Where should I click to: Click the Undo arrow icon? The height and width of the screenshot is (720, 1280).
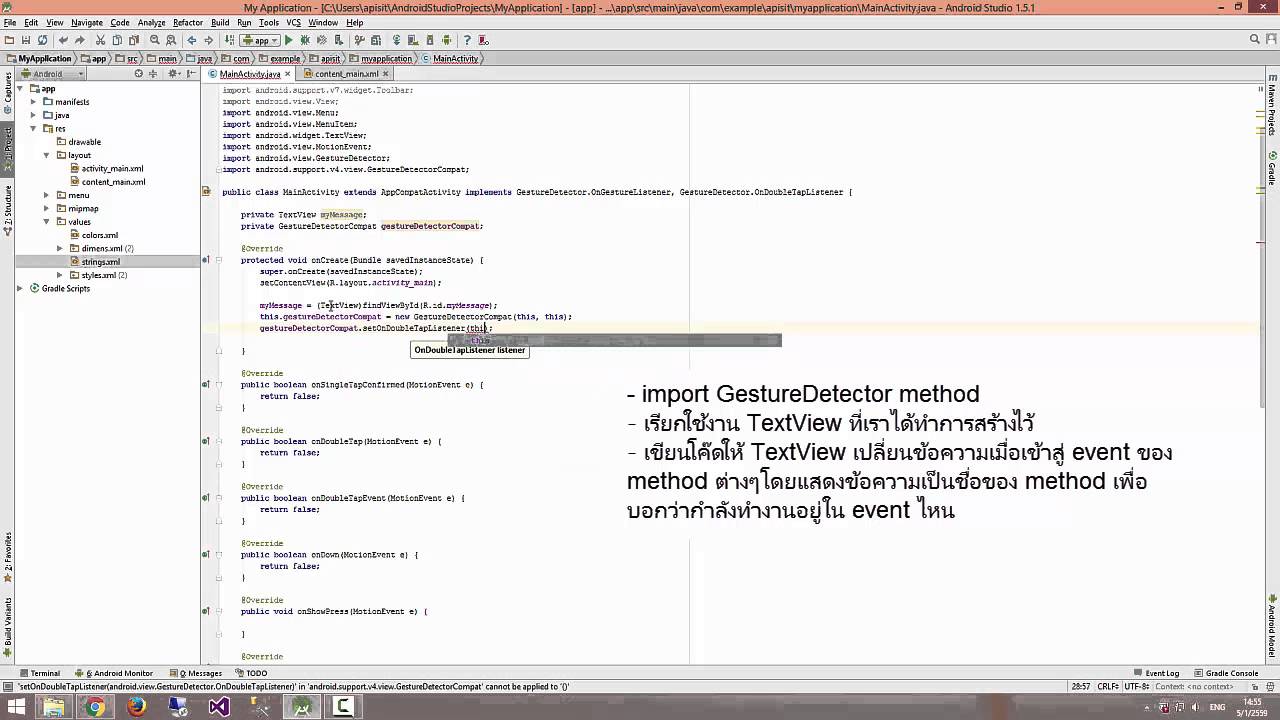point(63,40)
